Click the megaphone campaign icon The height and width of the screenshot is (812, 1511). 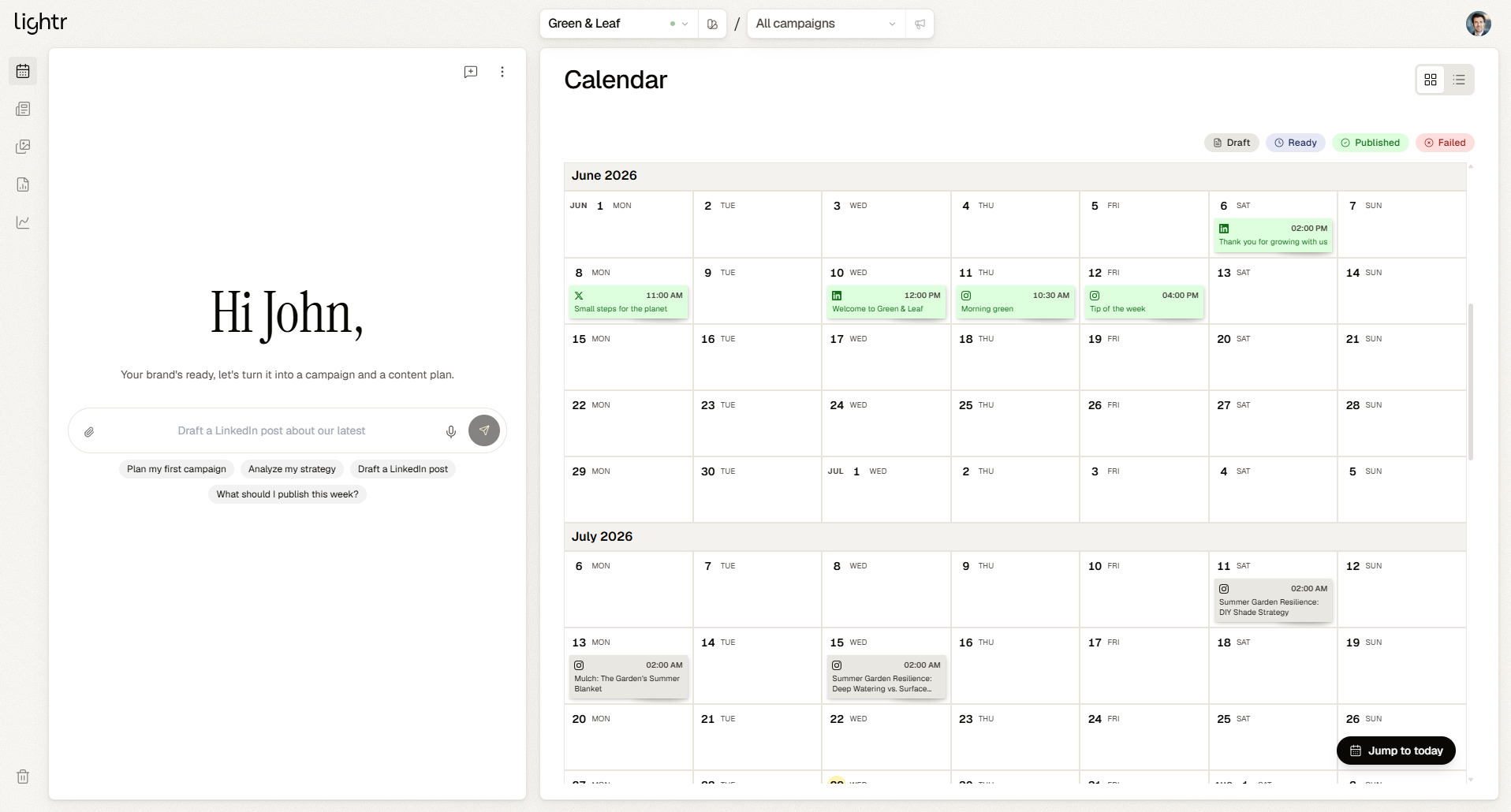pyautogui.click(x=920, y=24)
